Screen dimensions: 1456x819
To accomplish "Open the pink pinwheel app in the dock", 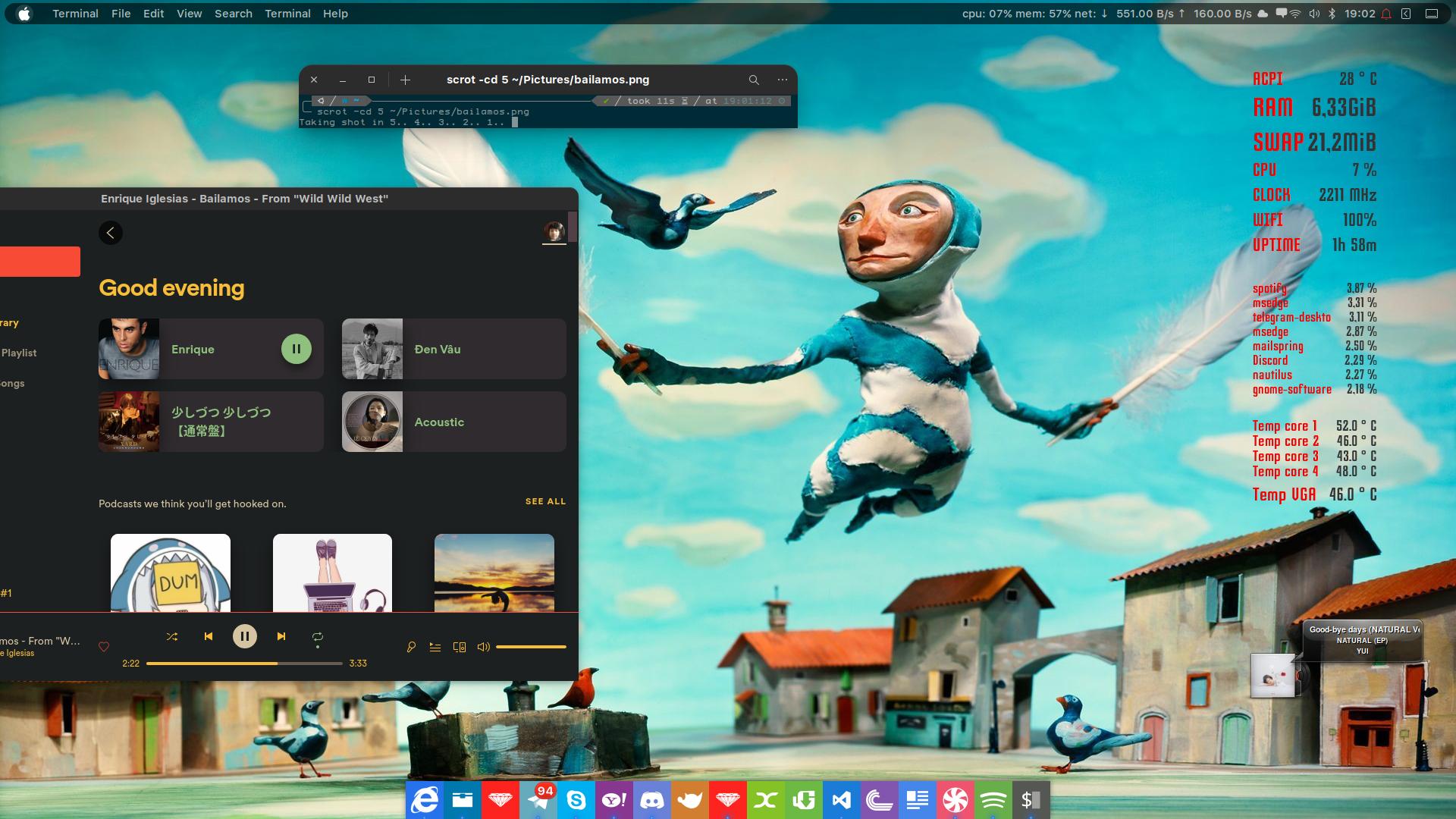I will 955,800.
